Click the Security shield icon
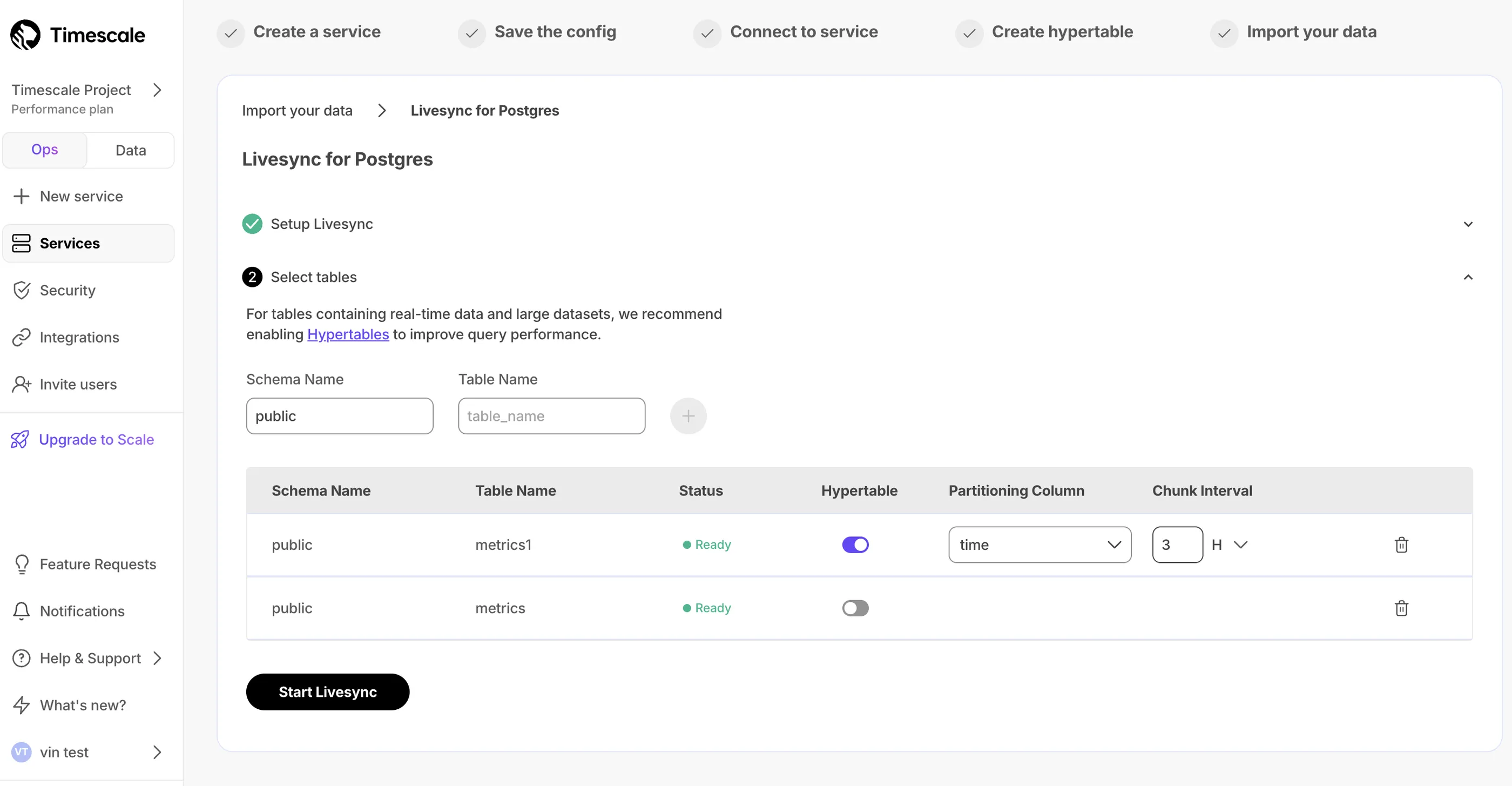Viewport: 1512px width, 786px height. click(21, 290)
